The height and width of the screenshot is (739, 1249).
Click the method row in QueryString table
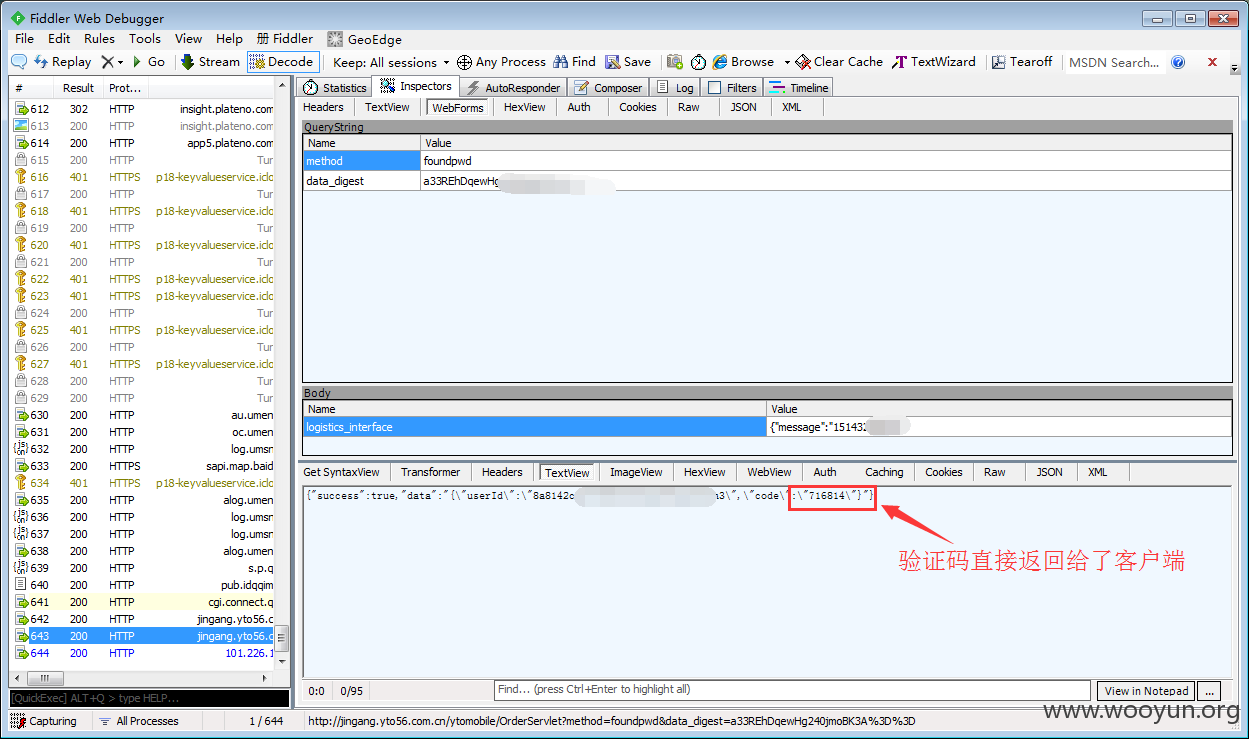767,161
